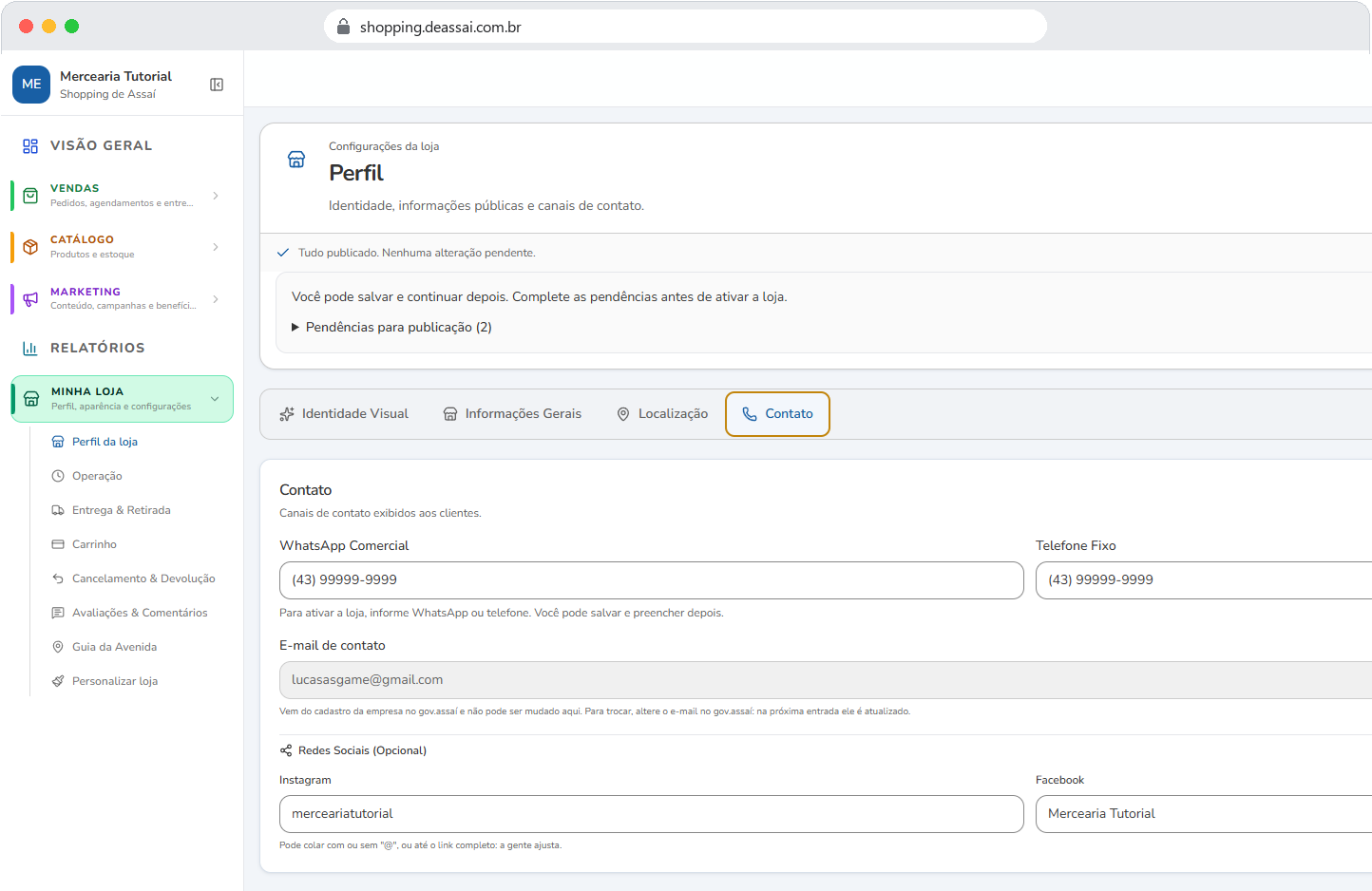
Task: Expand the Marketing menu chevron
Action: (216, 299)
